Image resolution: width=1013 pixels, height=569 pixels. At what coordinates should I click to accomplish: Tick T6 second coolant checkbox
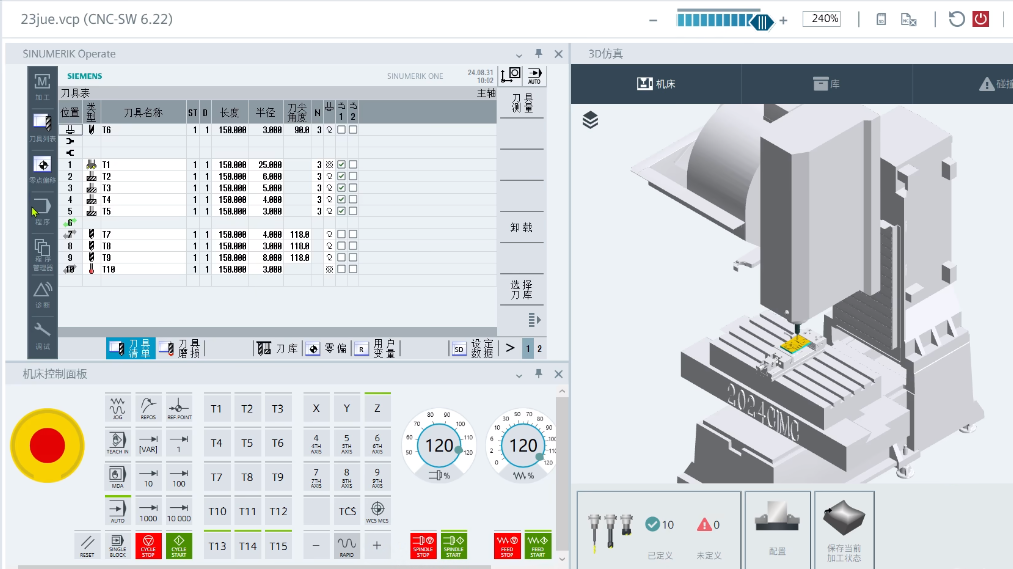click(x=352, y=130)
